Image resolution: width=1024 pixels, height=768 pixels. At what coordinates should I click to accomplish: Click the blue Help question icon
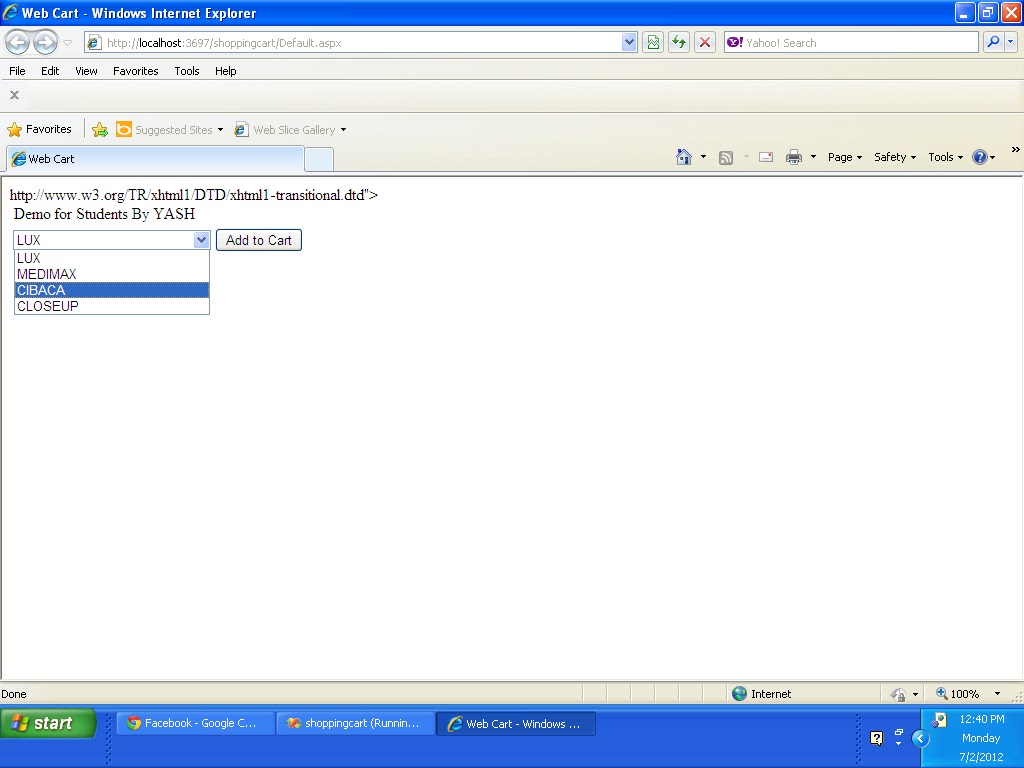click(980, 157)
